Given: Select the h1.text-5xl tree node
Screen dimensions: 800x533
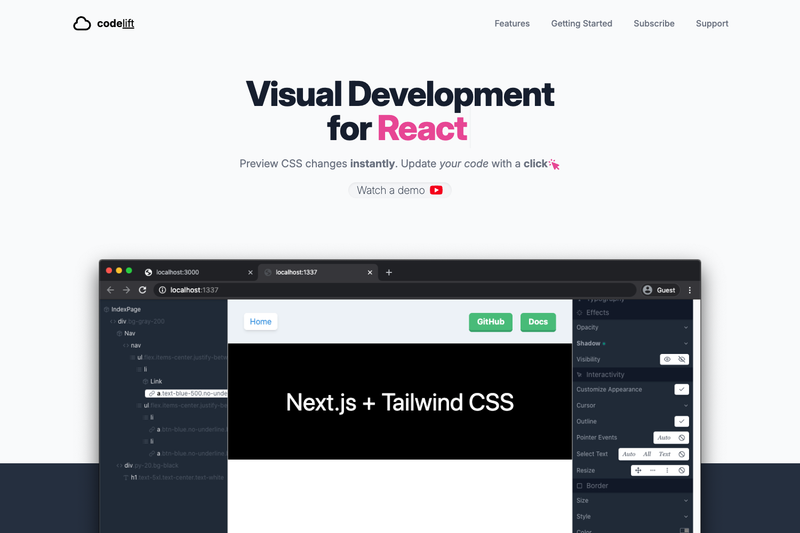Looking at the screenshot, I should 174,477.
